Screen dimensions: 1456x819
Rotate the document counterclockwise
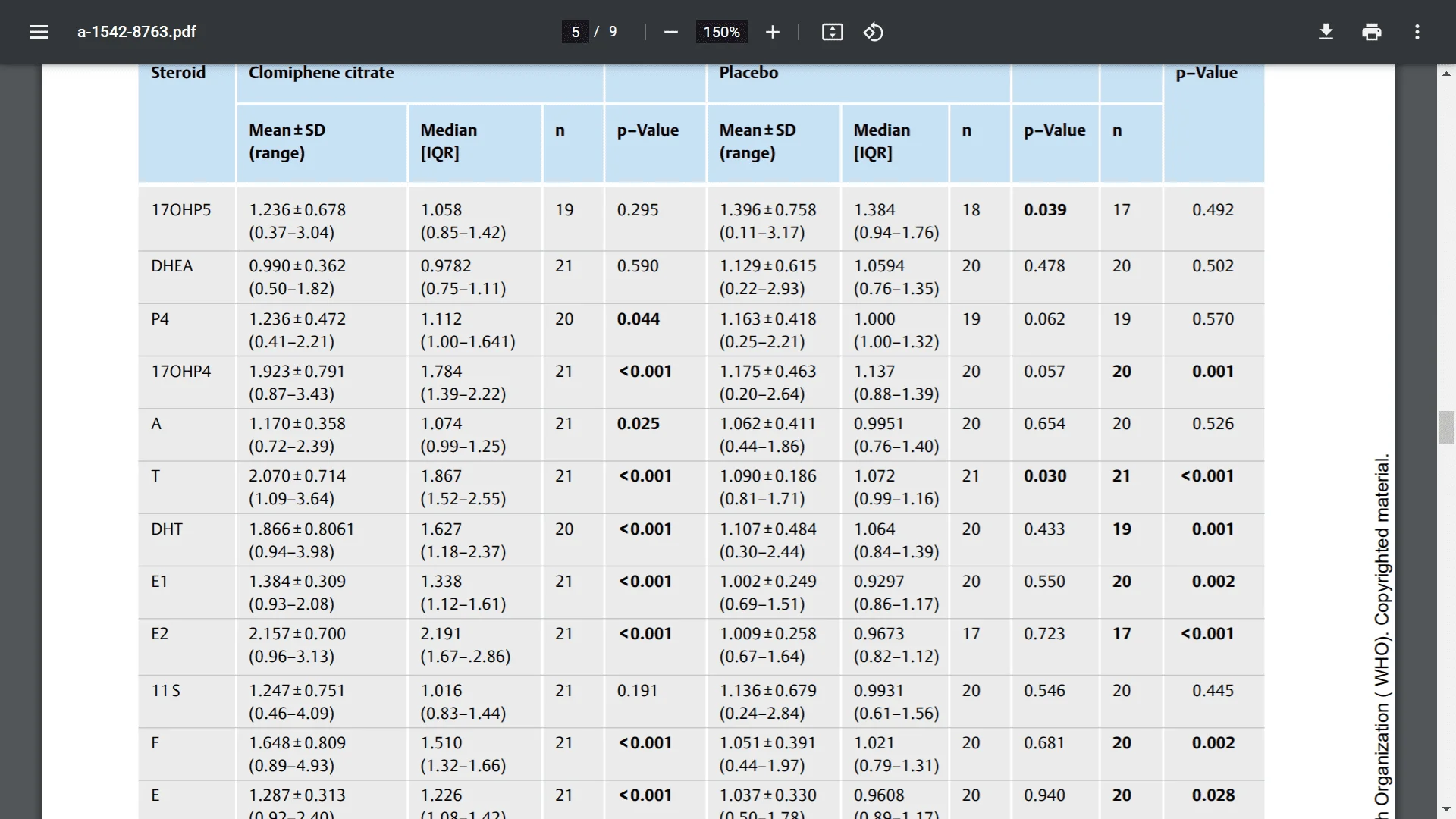(x=873, y=32)
